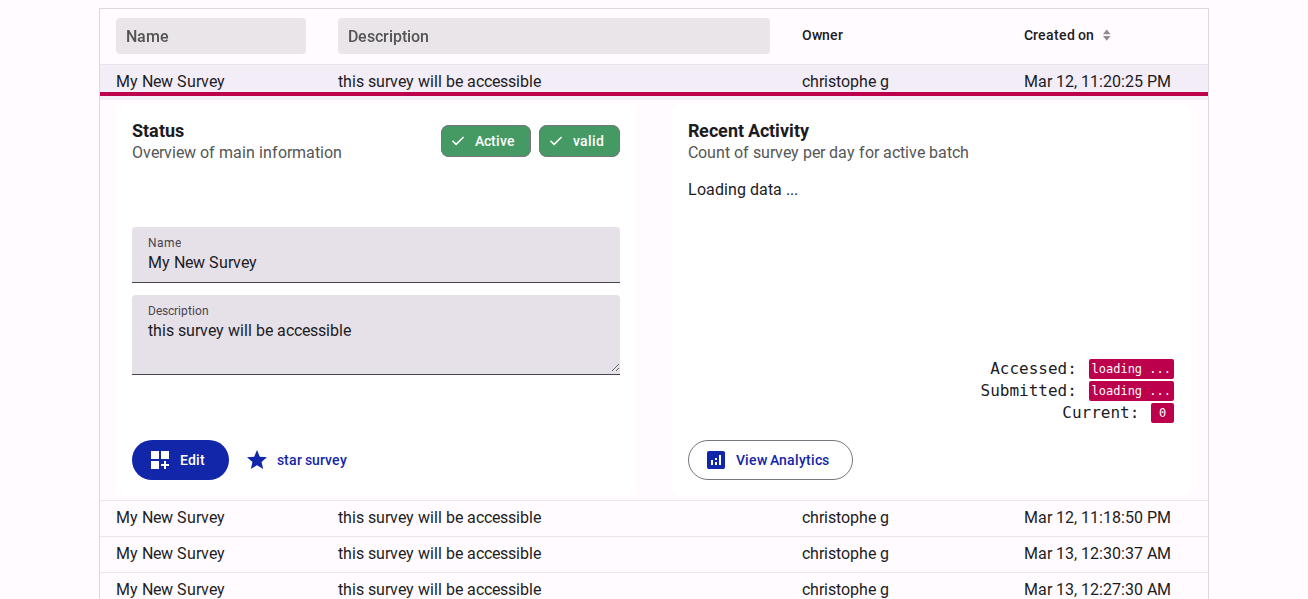Expand the survey row created Mar 12, 11:18:50 PM
The image size is (1308, 599).
coord(654,518)
